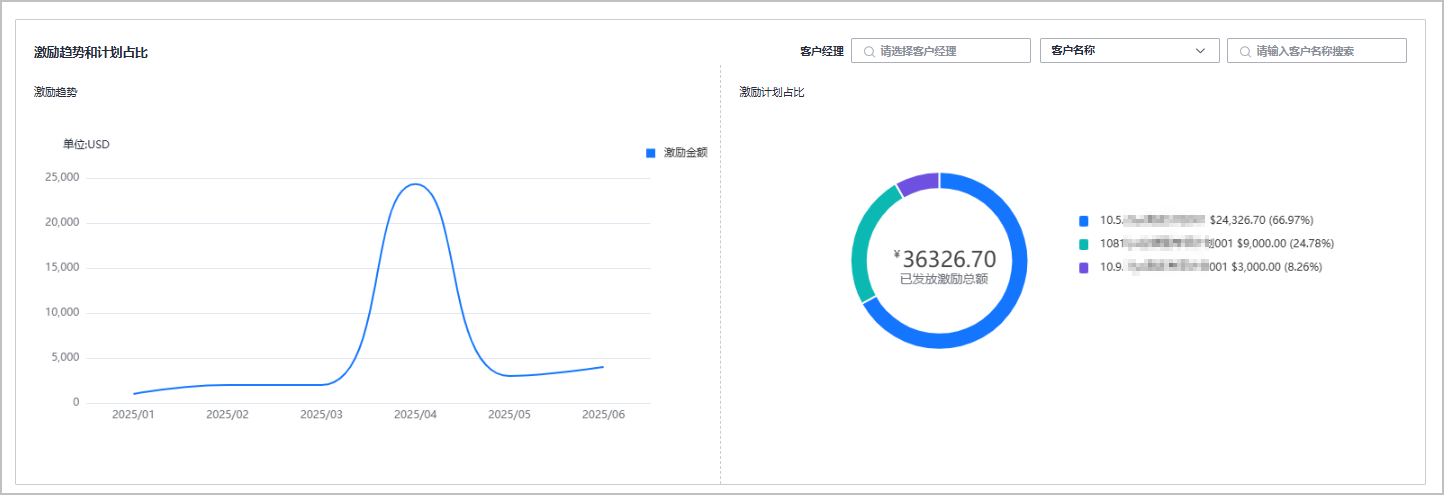
Task: Expand the 客户名称 dropdown chevron arrow
Action: pyautogui.click(x=1200, y=51)
